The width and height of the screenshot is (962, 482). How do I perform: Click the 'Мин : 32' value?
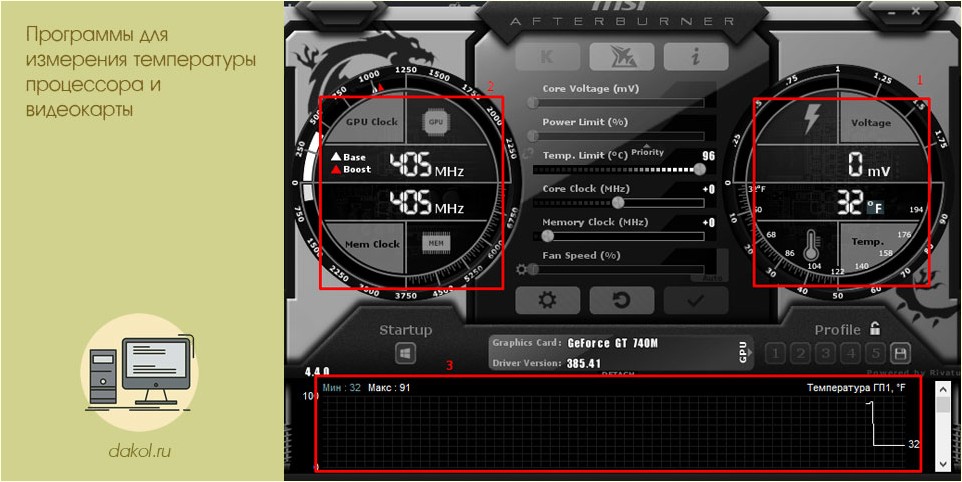click(342, 388)
